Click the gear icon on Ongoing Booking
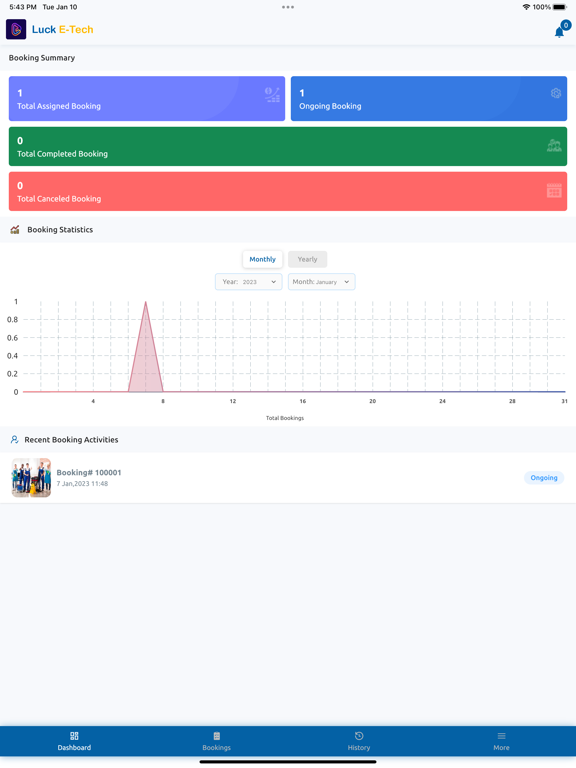 [555, 93]
